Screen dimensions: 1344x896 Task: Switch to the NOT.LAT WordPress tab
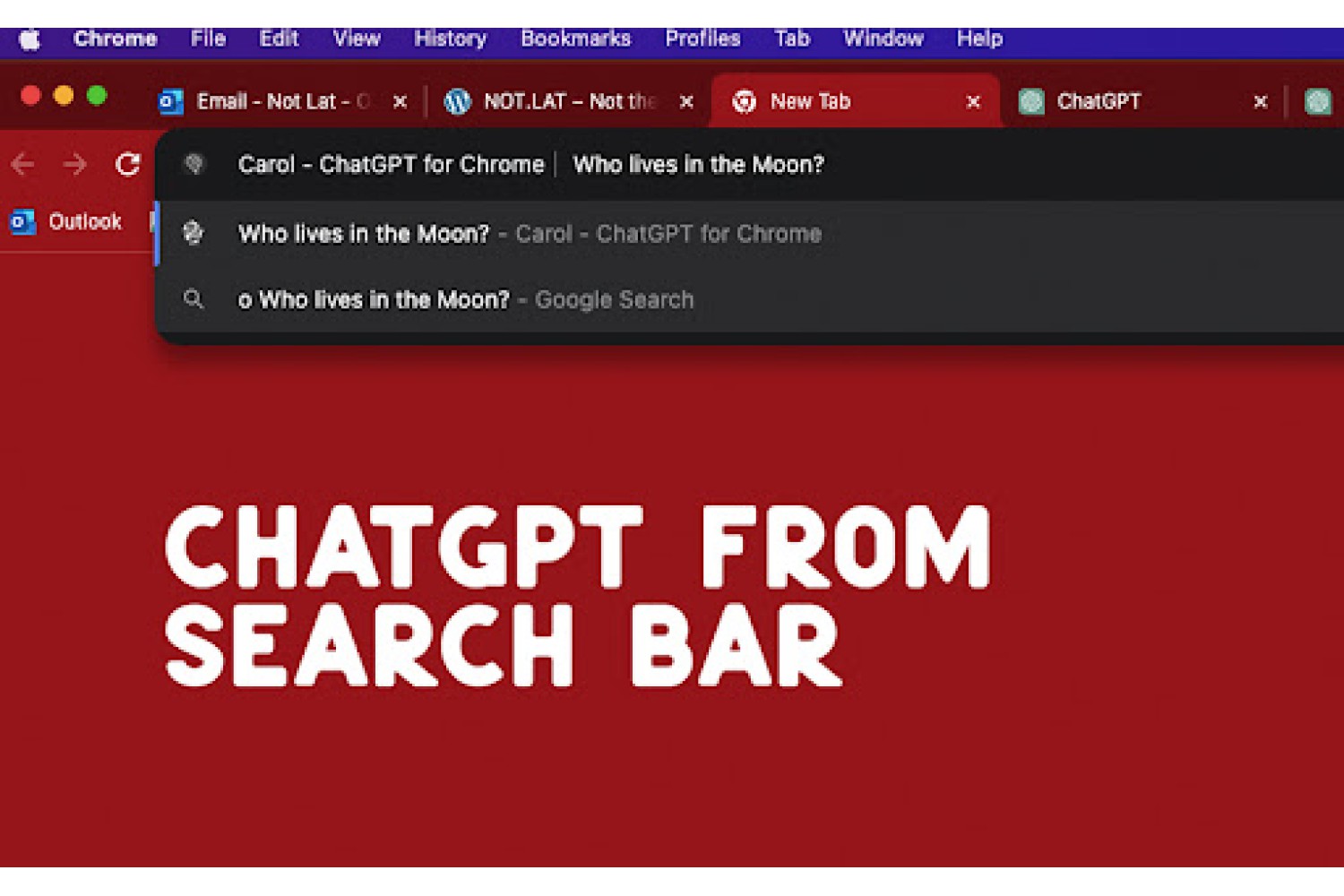coord(569,101)
